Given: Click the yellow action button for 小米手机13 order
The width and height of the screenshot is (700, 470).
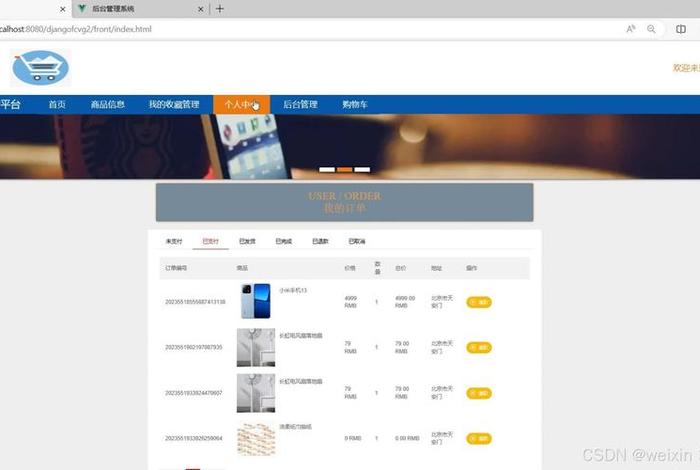Looking at the screenshot, I should tap(478, 301).
